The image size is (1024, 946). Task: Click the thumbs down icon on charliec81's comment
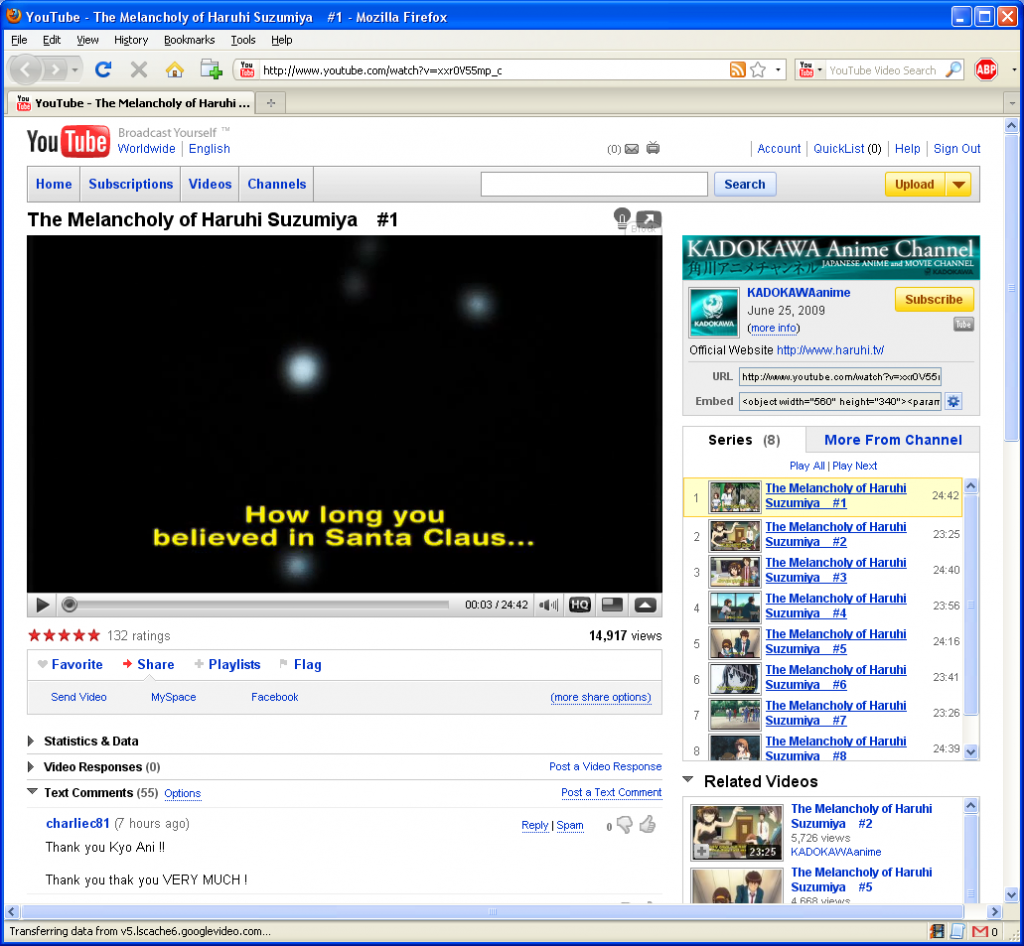[625, 825]
